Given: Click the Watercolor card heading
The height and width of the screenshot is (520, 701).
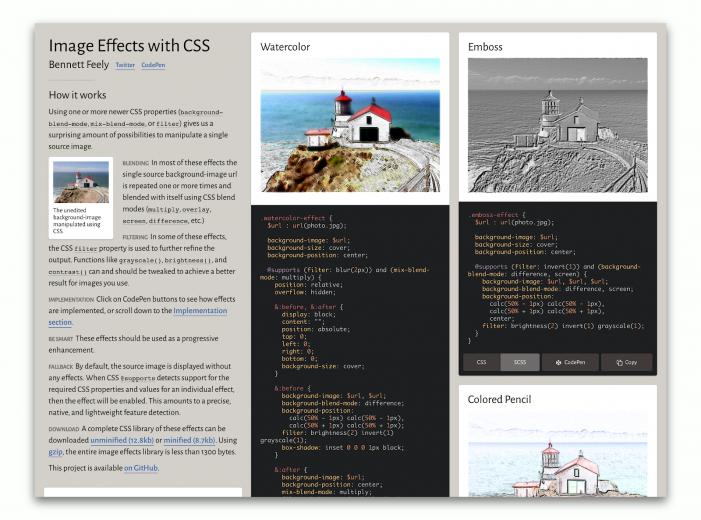Looking at the screenshot, I should [x=285, y=46].
